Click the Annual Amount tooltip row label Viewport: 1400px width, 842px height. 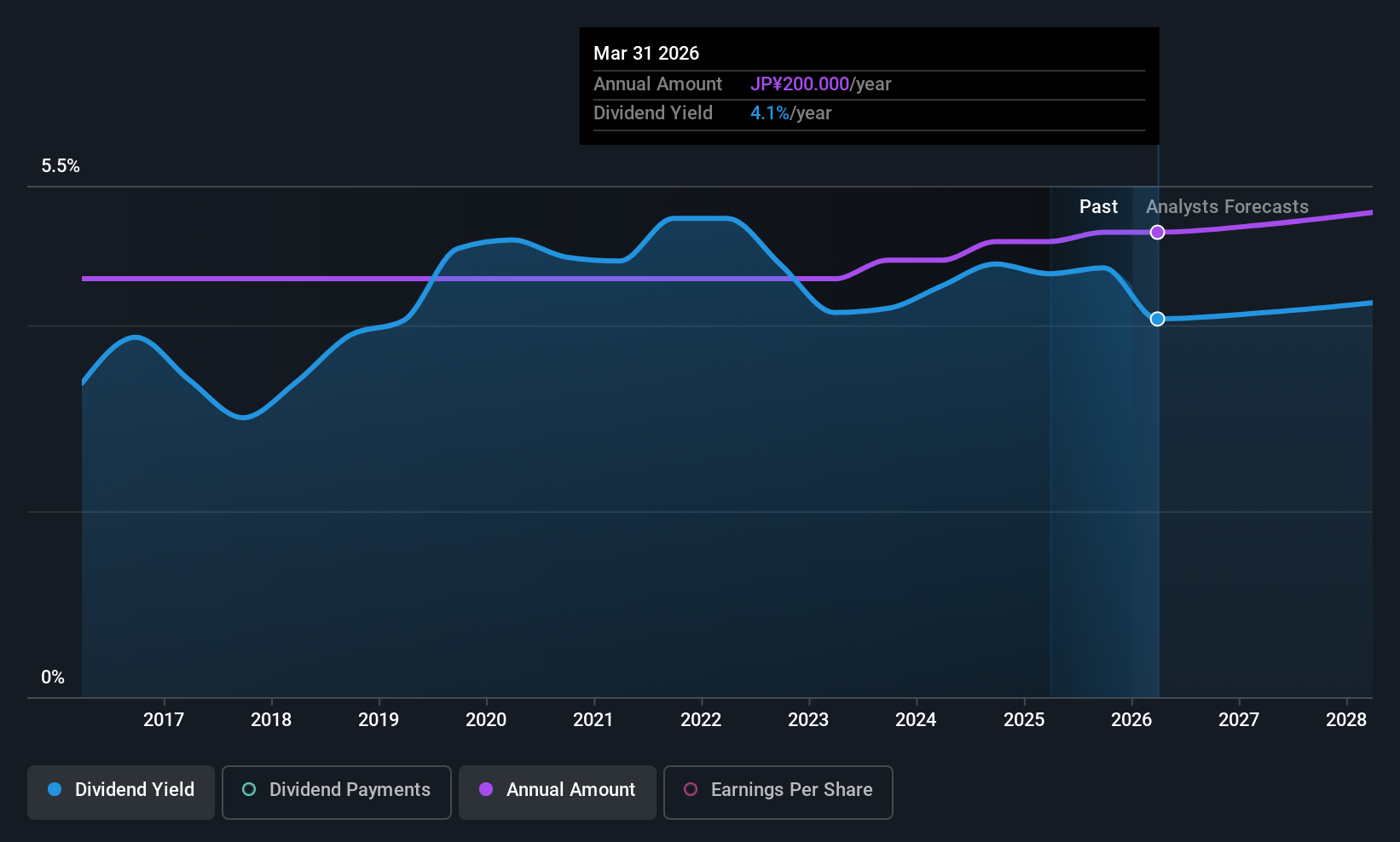pos(657,84)
